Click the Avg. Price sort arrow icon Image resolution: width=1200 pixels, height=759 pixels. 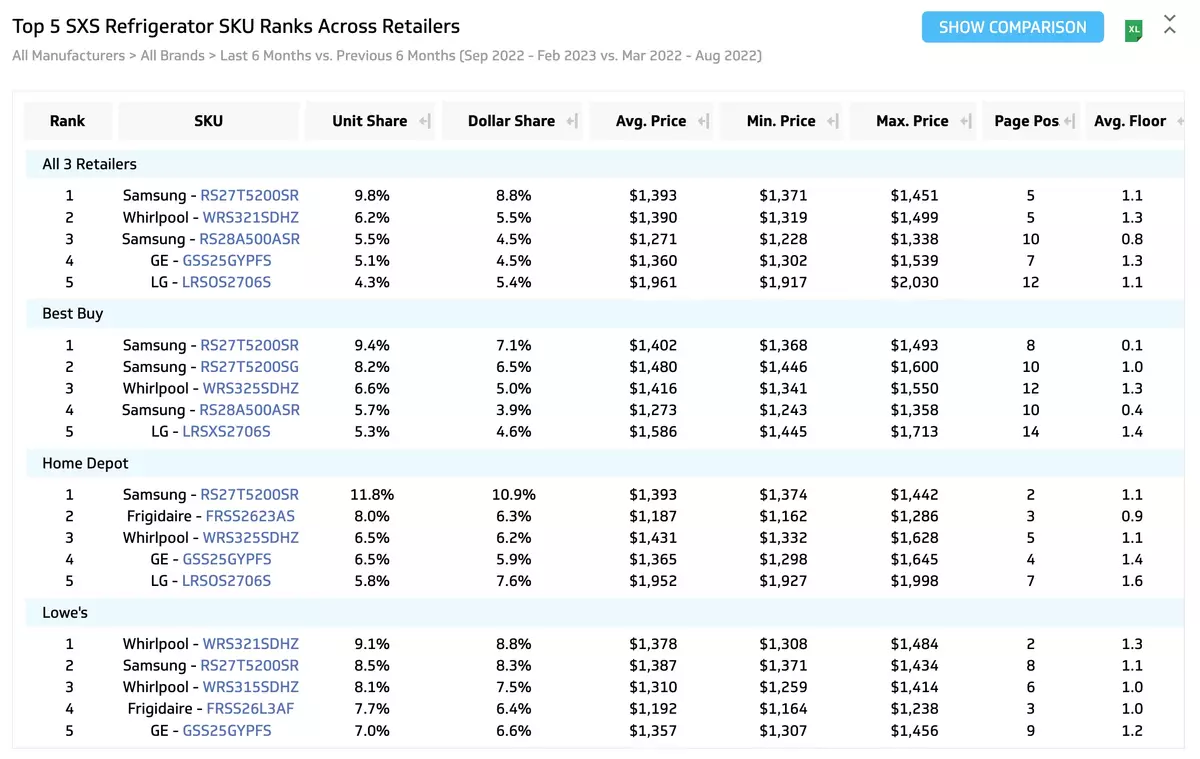pyautogui.click(x=703, y=121)
